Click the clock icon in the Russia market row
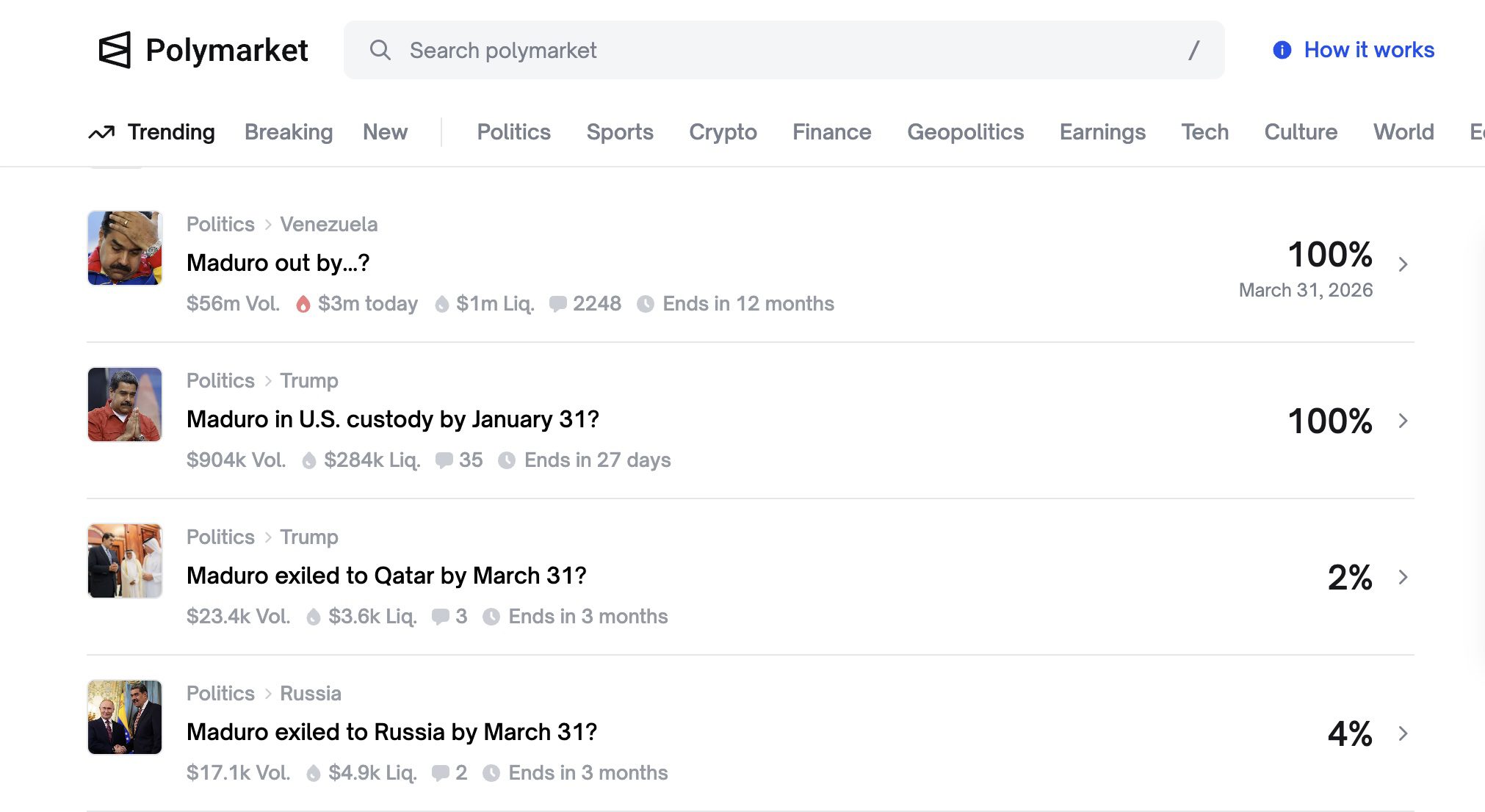Image resolution: width=1485 pixels, height=812 pixels. (x=491, y=773)
